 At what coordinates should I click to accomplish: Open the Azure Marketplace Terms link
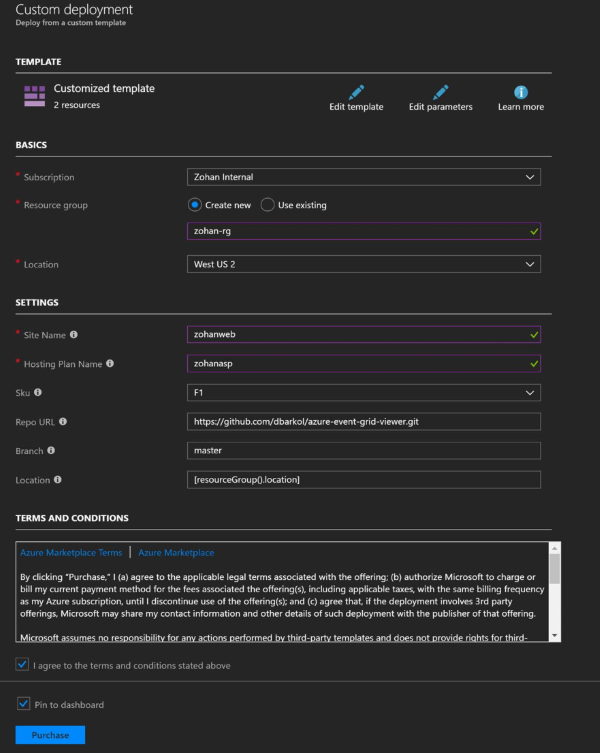[71, 553]
